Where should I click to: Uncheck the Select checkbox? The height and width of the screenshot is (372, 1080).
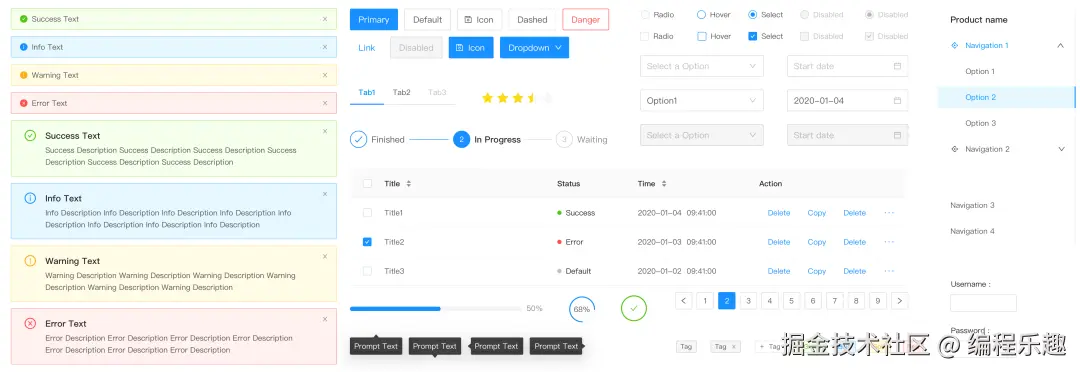pos(753,36)
